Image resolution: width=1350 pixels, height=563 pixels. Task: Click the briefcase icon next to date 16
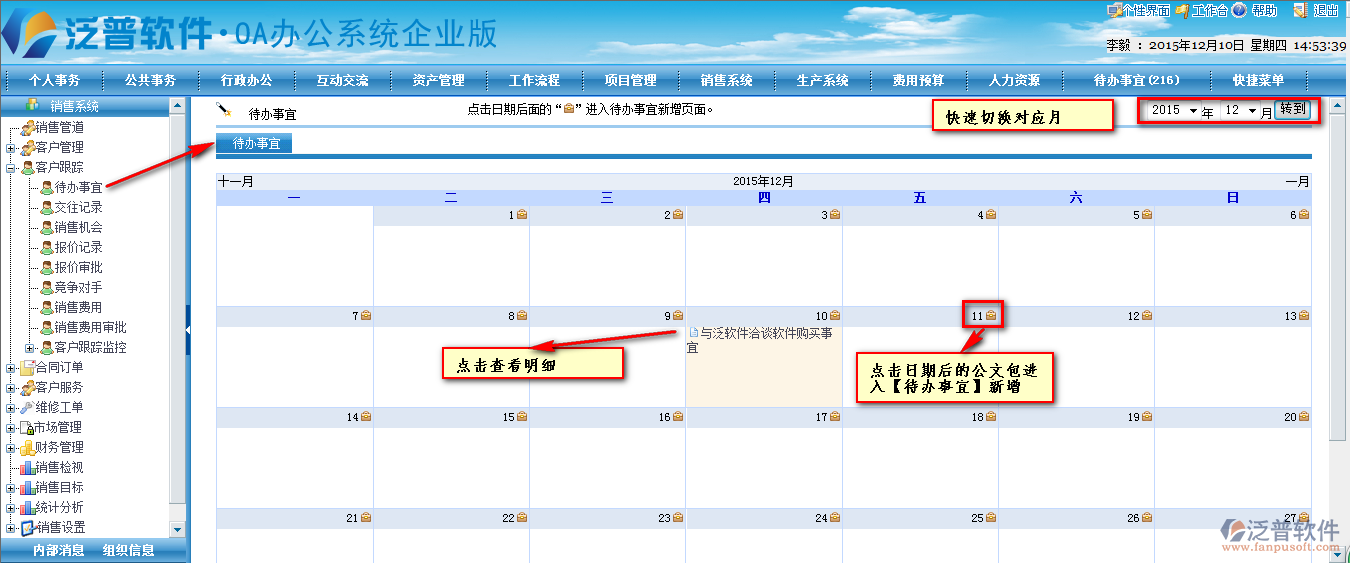[678, 417]
